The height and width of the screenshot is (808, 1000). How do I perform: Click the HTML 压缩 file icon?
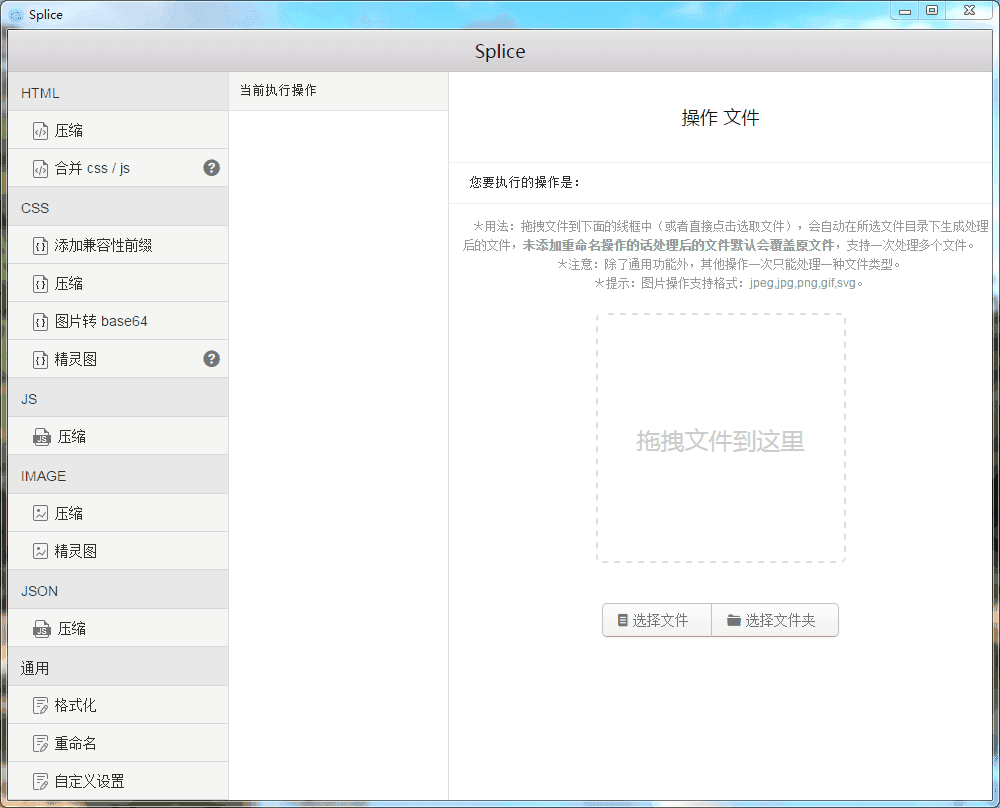40,131
